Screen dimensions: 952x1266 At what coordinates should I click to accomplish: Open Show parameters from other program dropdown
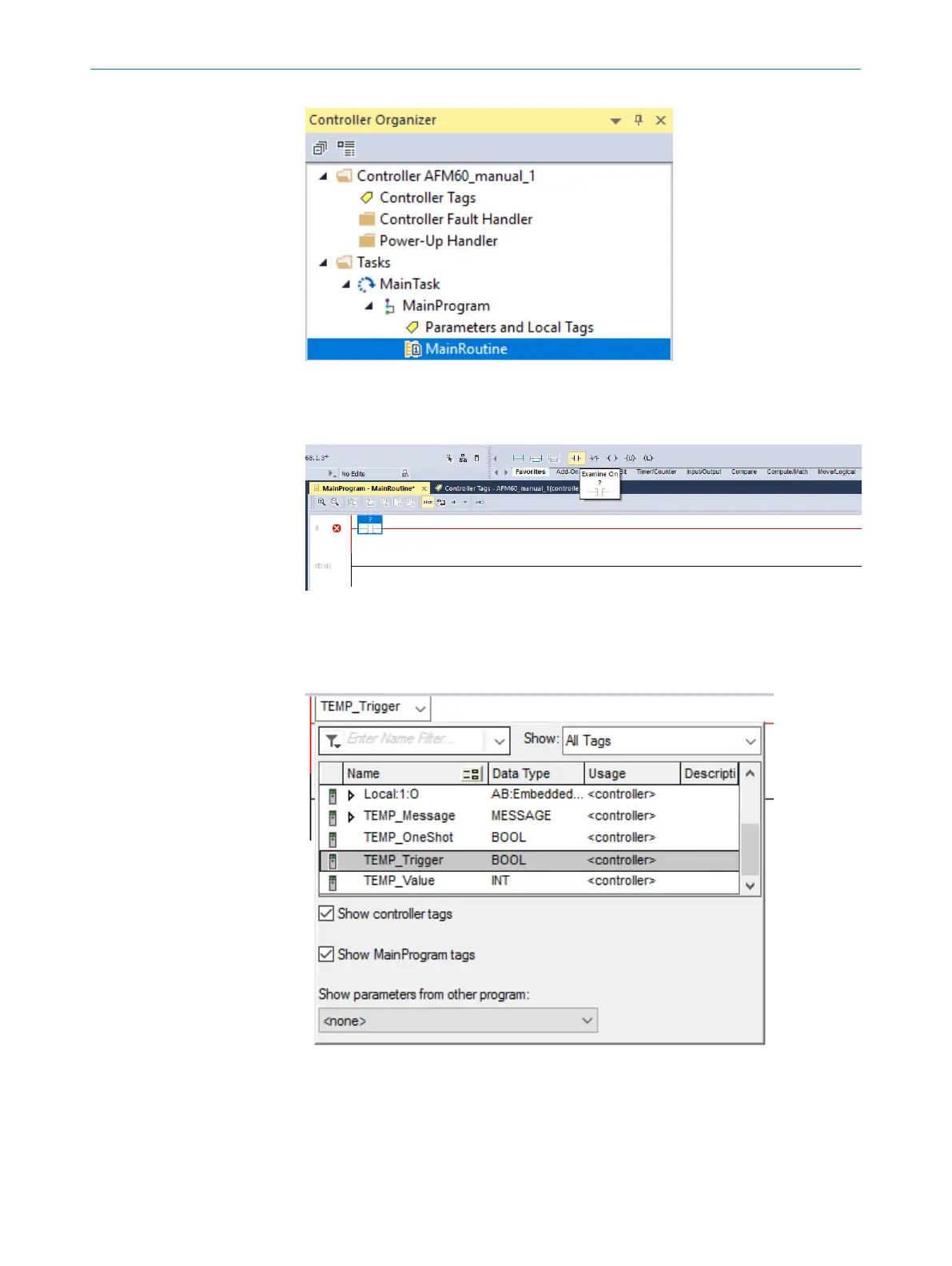[x=458, y=1021]
